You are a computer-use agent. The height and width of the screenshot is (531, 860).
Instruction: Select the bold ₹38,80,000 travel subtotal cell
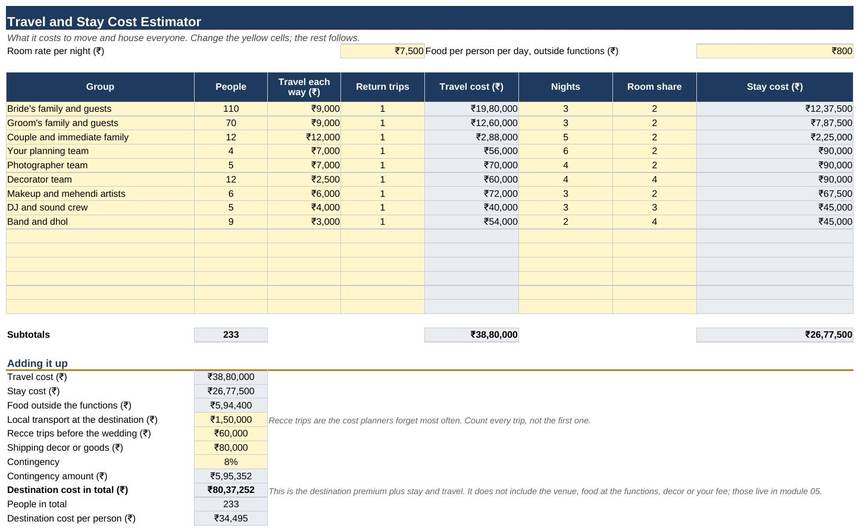tap(471, 335)
